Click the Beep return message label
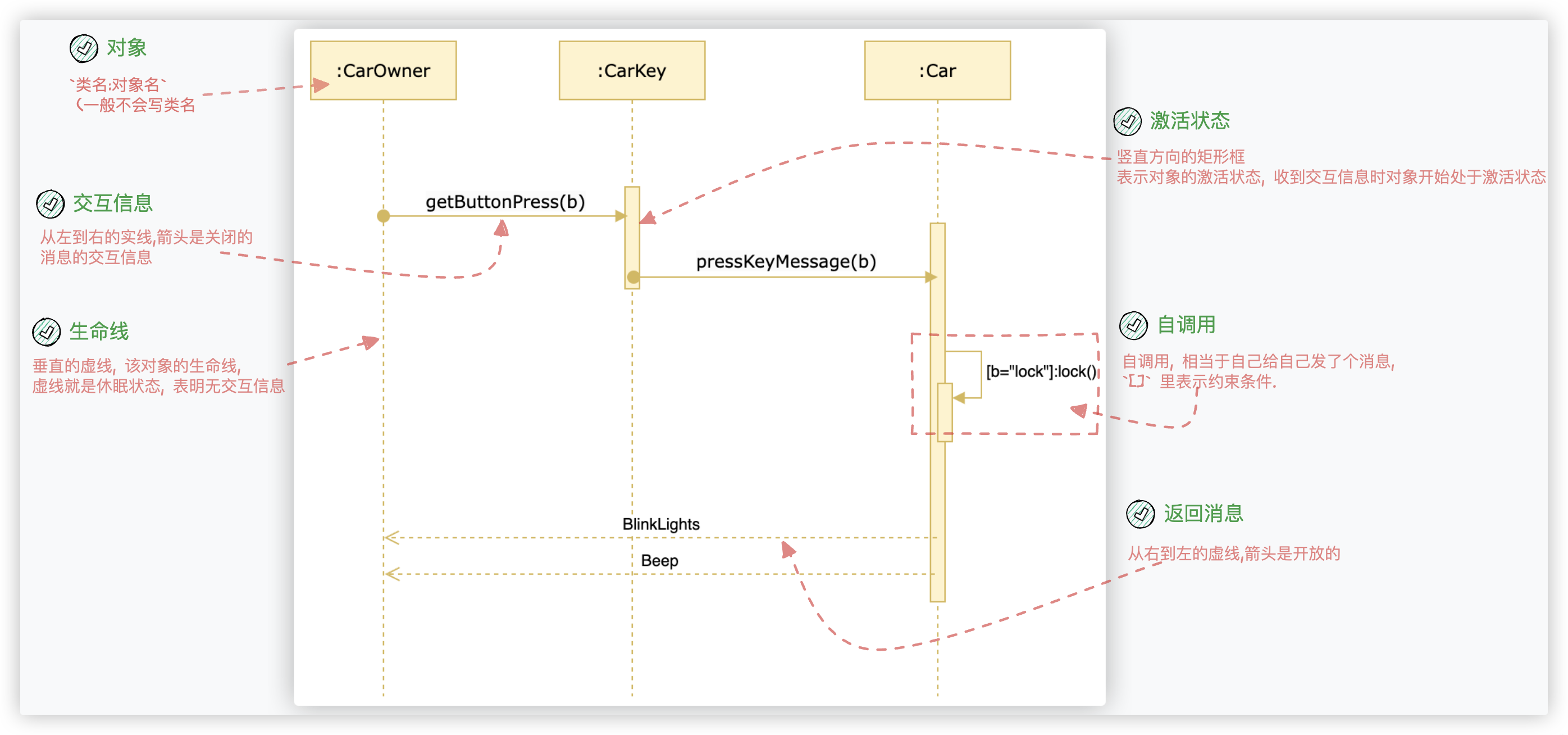The image size is (1568, 735). (659, 560)
